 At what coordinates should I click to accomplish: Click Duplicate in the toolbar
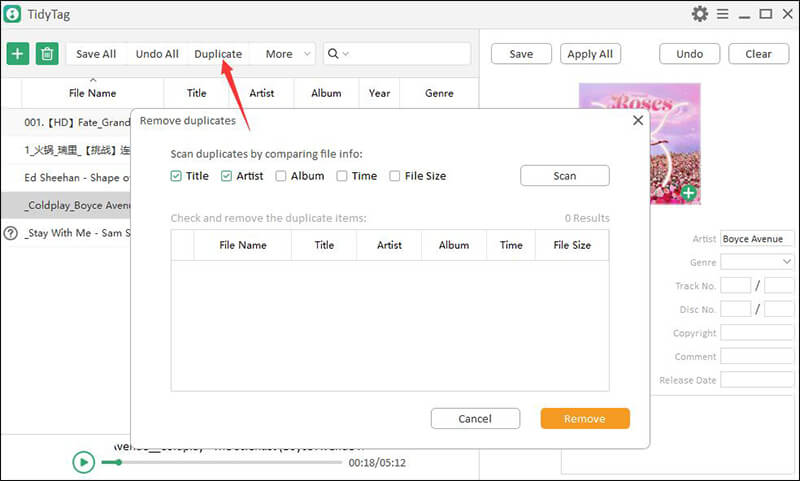point(218,54)
